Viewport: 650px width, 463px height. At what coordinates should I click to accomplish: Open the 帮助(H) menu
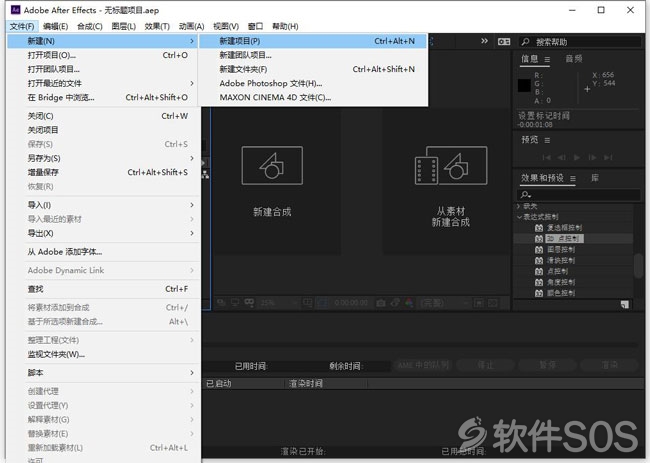(285, 27)
